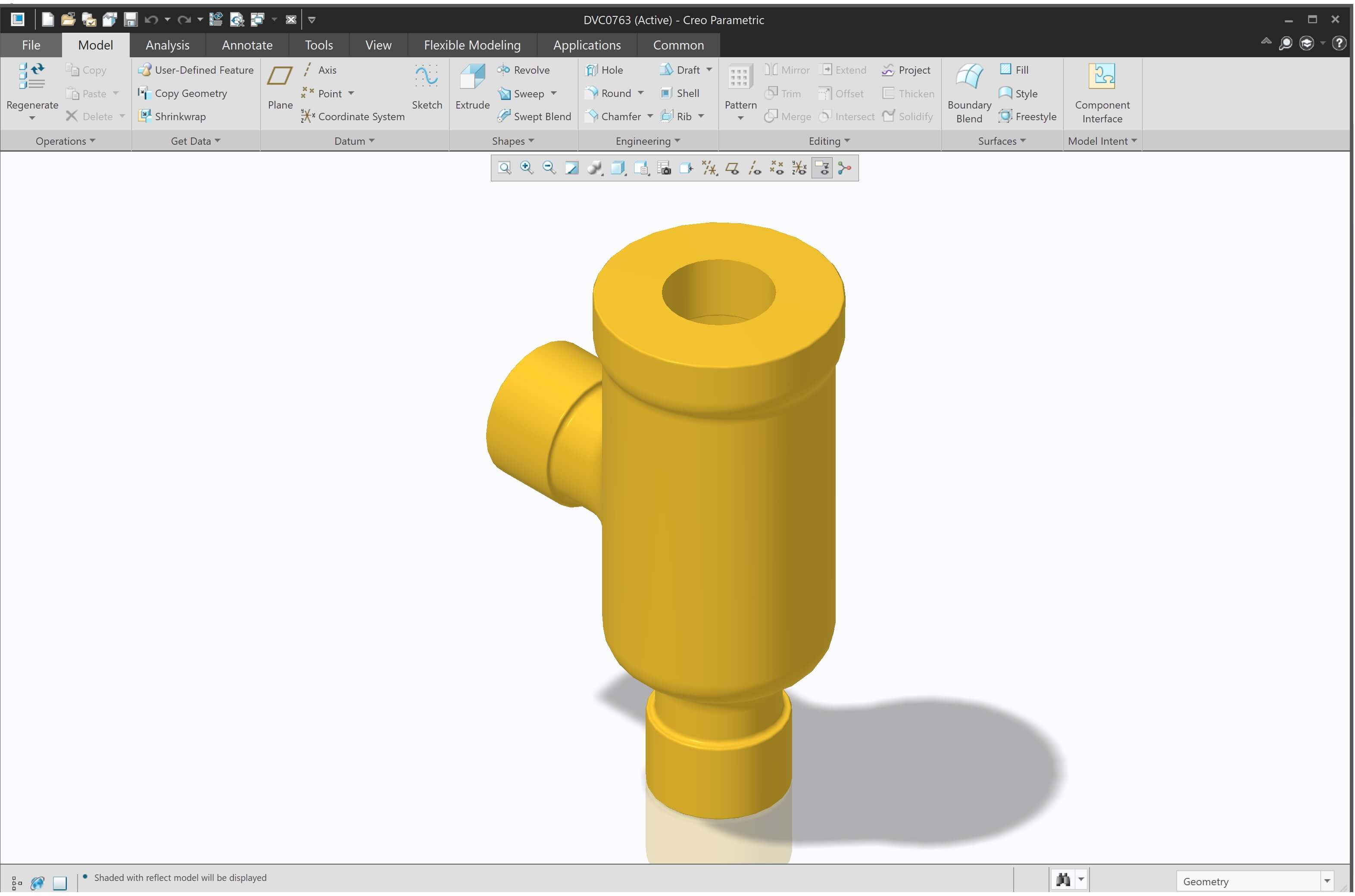Toggle annotation display in graphics toolbar

tap(822, 168)
